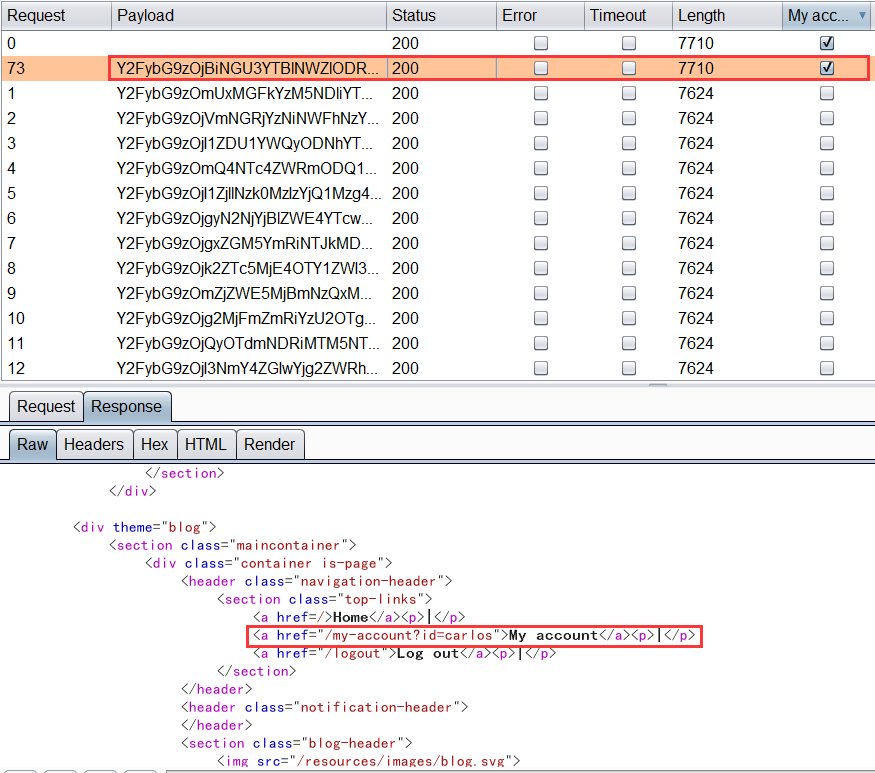Open the Response tab

[x=126, y=406]
